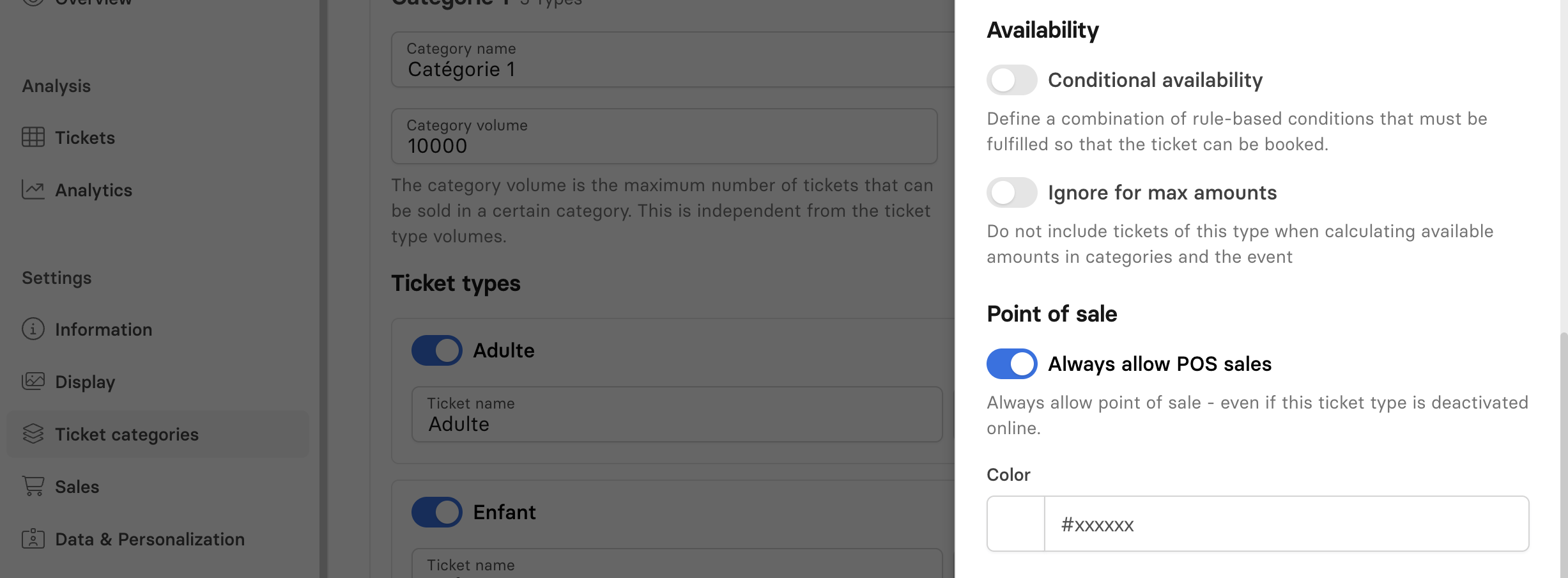
Task: Open the Analytics menu item
Action: pos(93,190)
